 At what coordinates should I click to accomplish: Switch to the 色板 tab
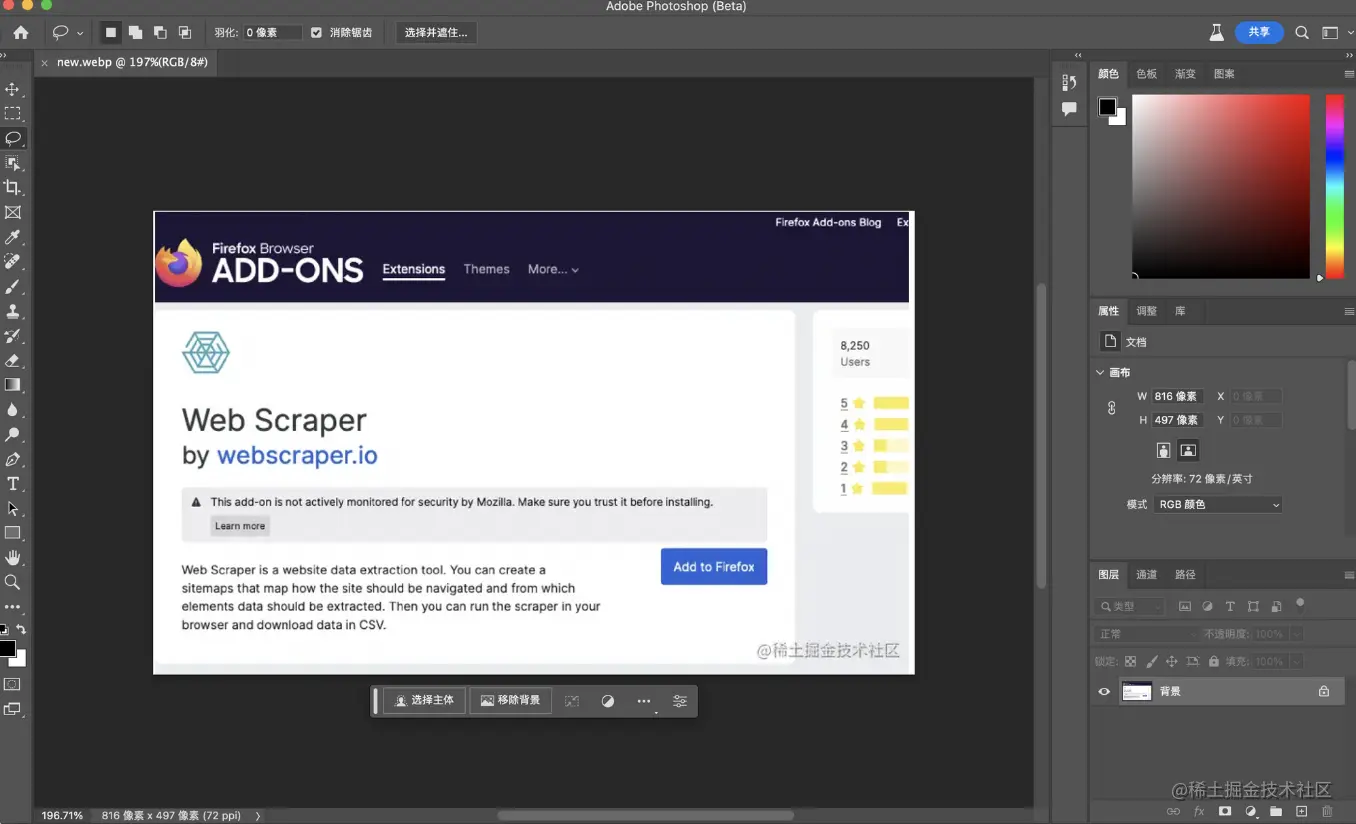(x=1147, y=74)
